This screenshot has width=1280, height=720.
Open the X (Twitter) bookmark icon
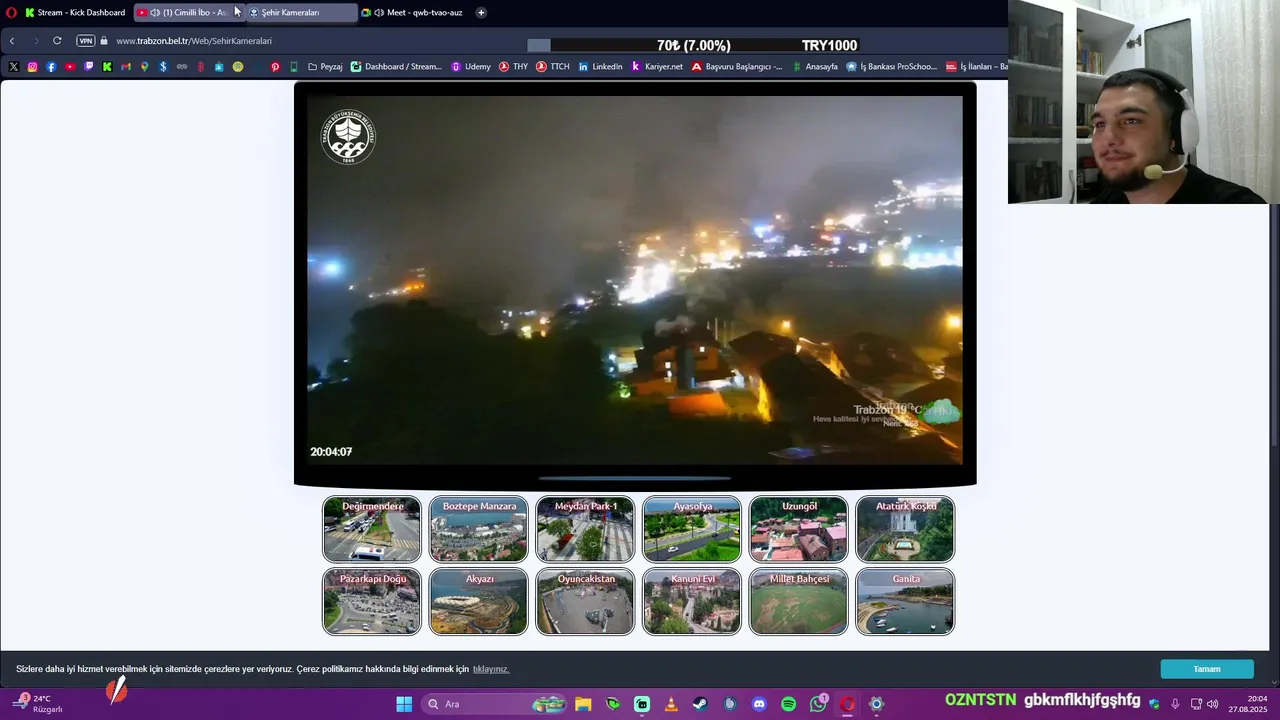click(x=14, y=67)
